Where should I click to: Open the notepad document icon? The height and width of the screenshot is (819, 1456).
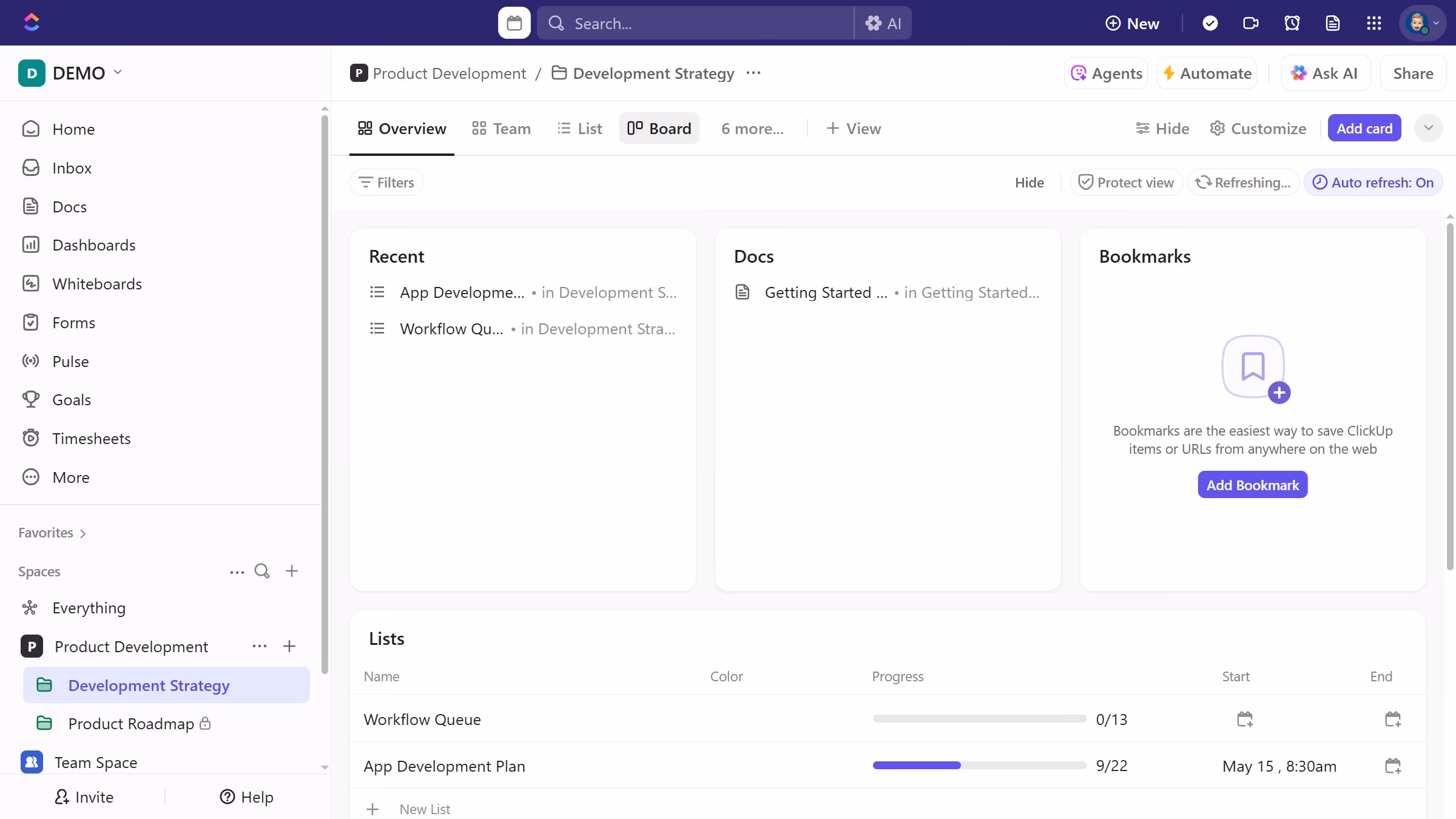pos(1332,23)
